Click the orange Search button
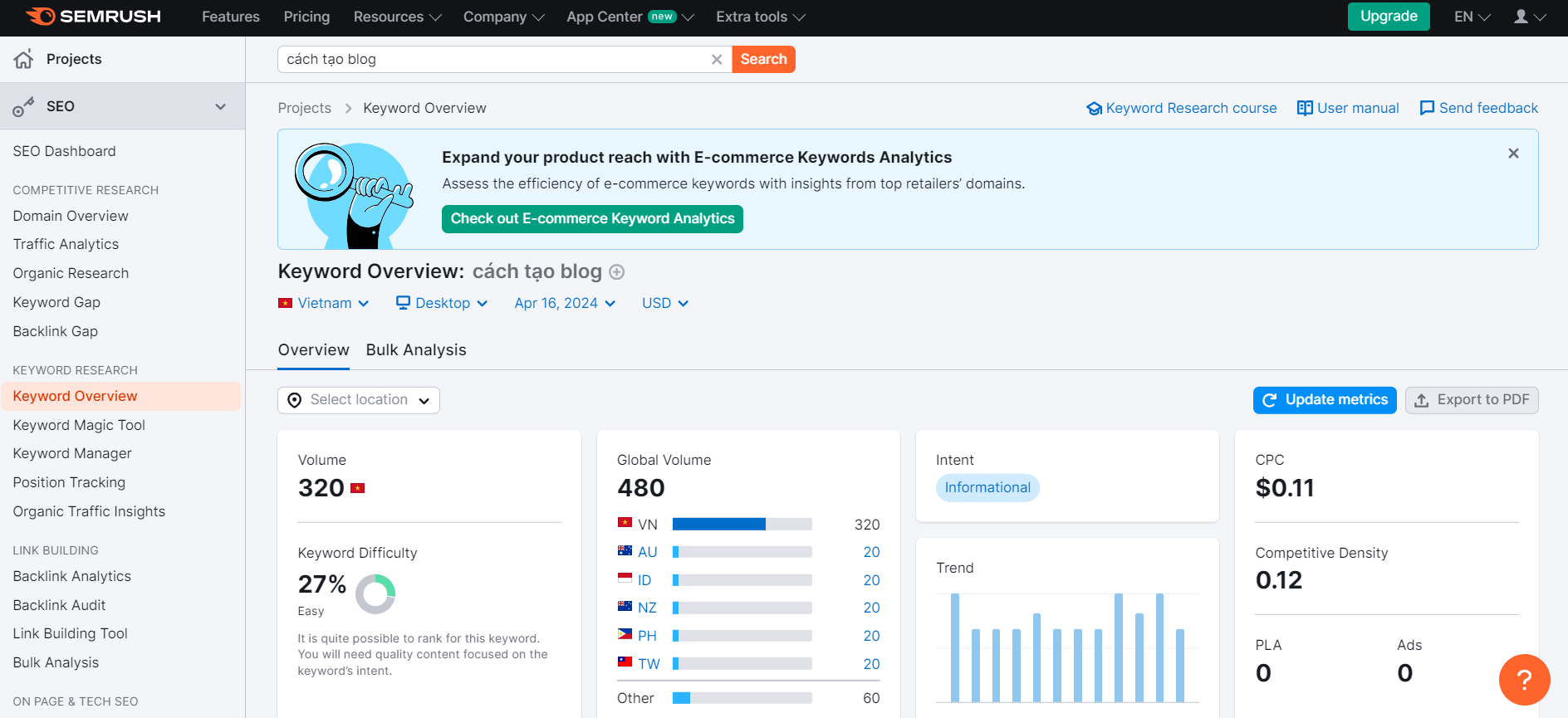The width and height of the screenshot is (1568, 718). click(x=763, y=59)
